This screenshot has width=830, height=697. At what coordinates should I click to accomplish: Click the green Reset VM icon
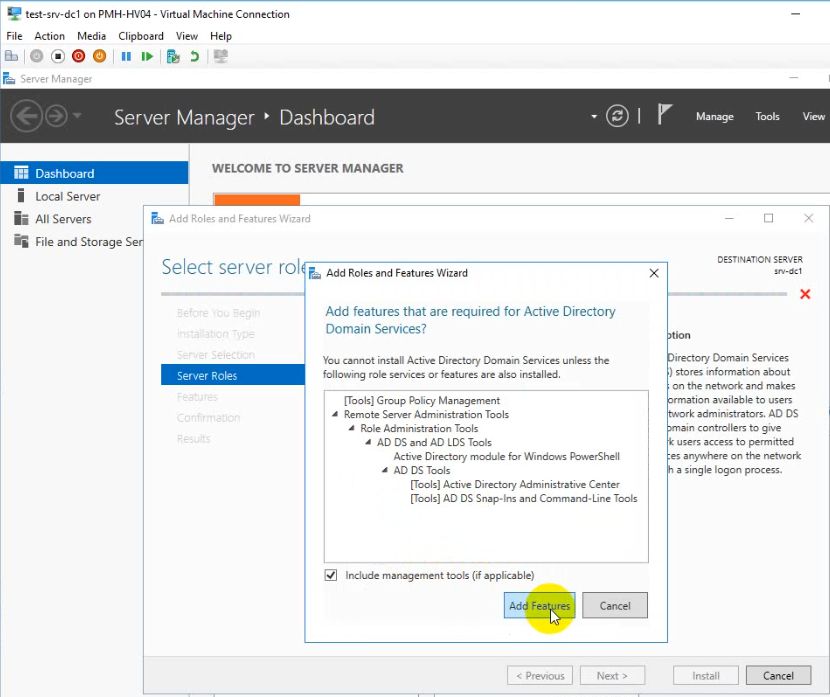pos(147,56)
